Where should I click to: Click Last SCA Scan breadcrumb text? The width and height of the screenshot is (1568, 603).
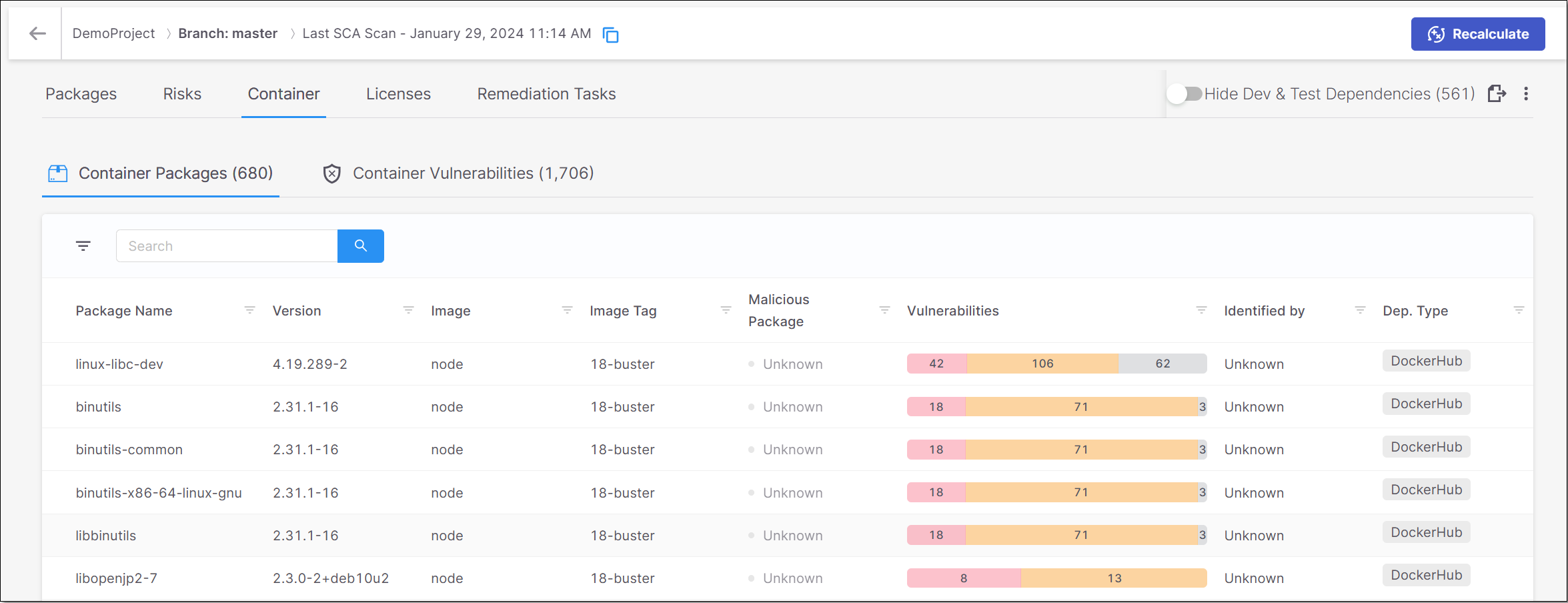[x=446, y=33]
